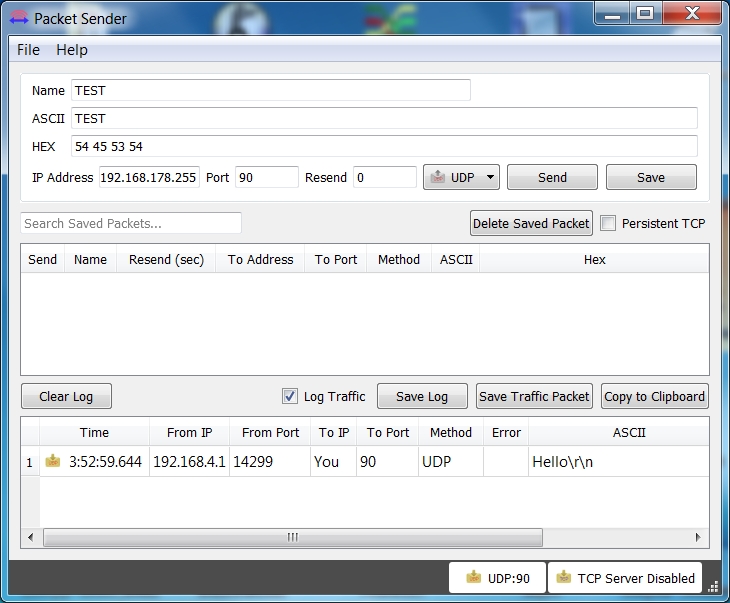730x603 pixels.
Task: Click the 90 To Port cell in log
Action: [388, 461]
